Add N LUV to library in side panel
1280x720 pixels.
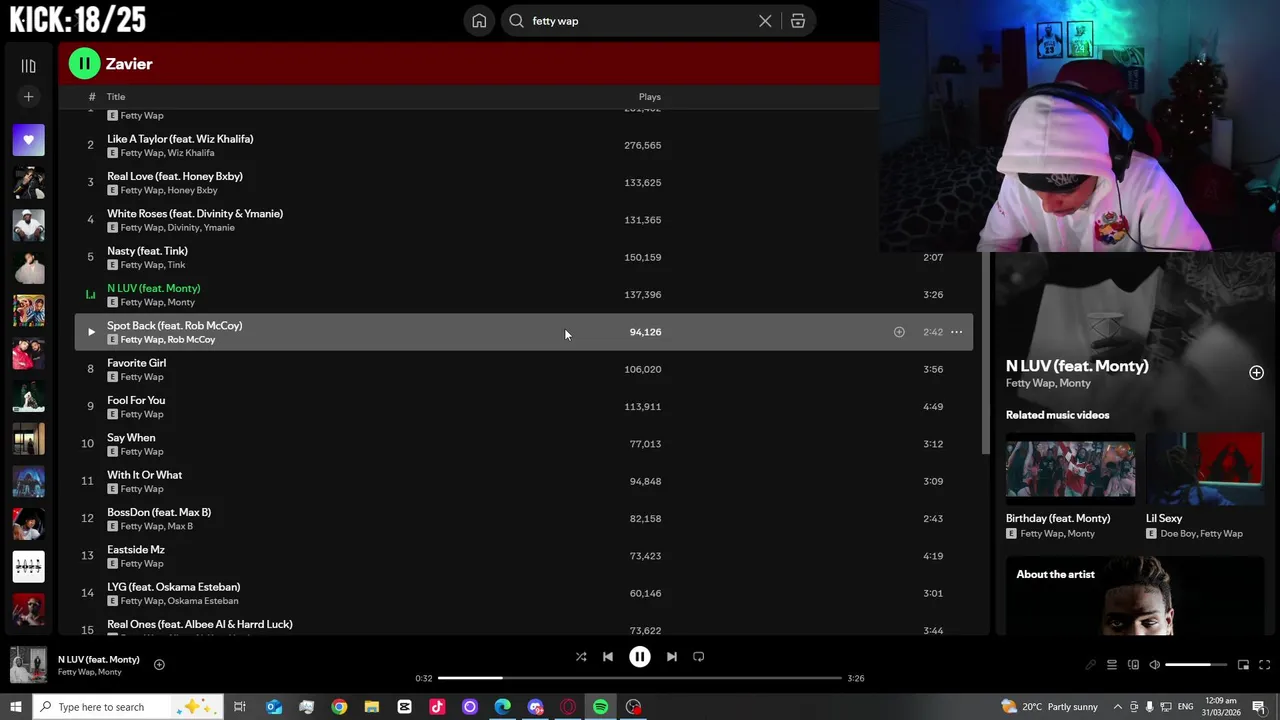tap(1256, 373)
